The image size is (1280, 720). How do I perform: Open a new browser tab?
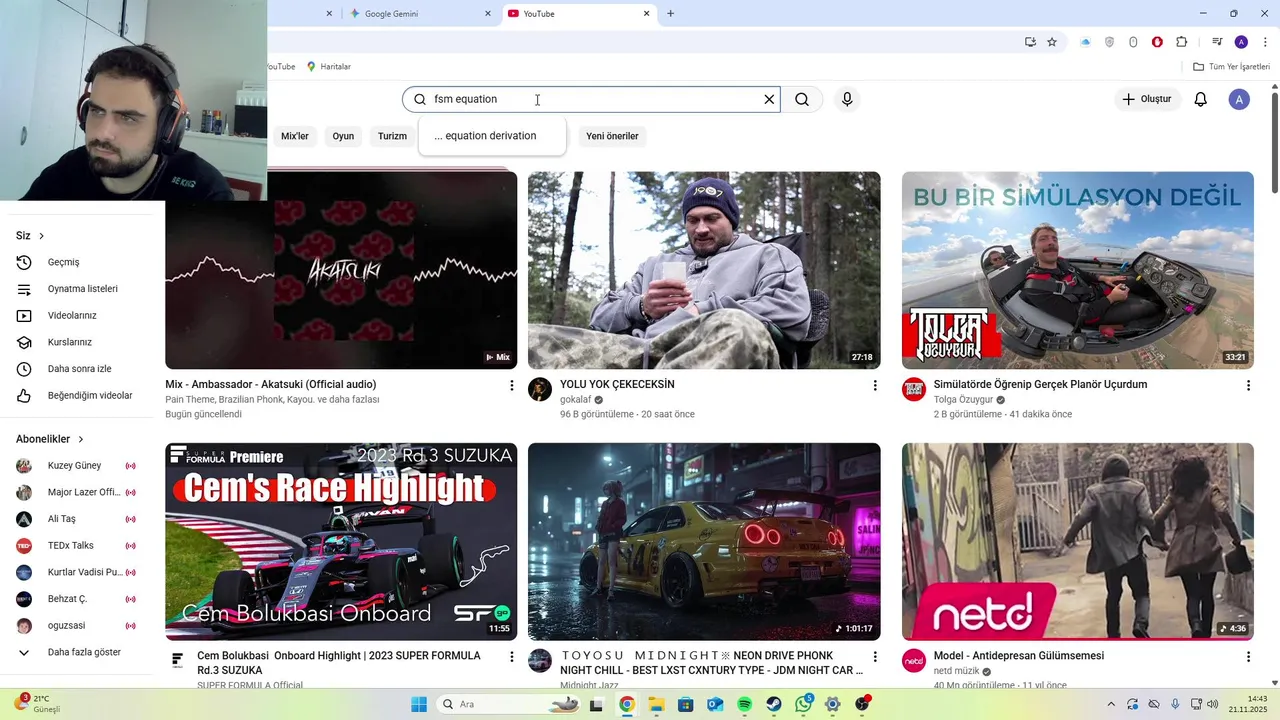pyautogui.click(x=670, y=14)
